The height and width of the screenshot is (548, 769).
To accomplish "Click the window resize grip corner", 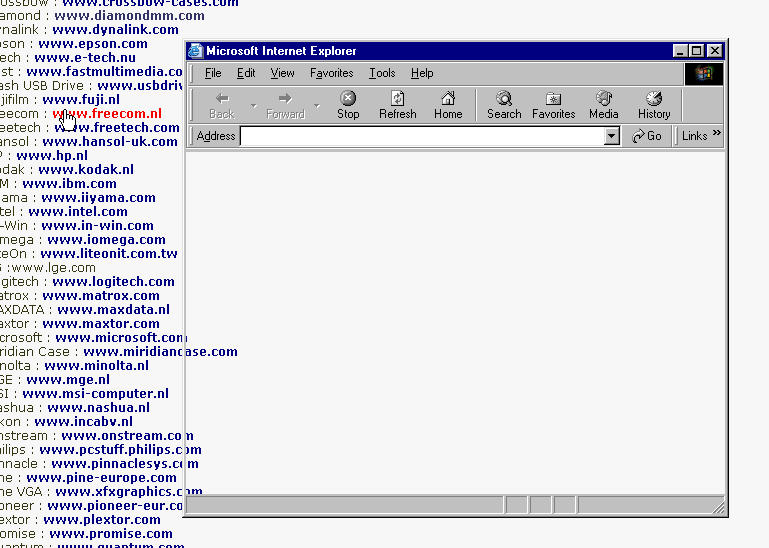I will point(718,507).
